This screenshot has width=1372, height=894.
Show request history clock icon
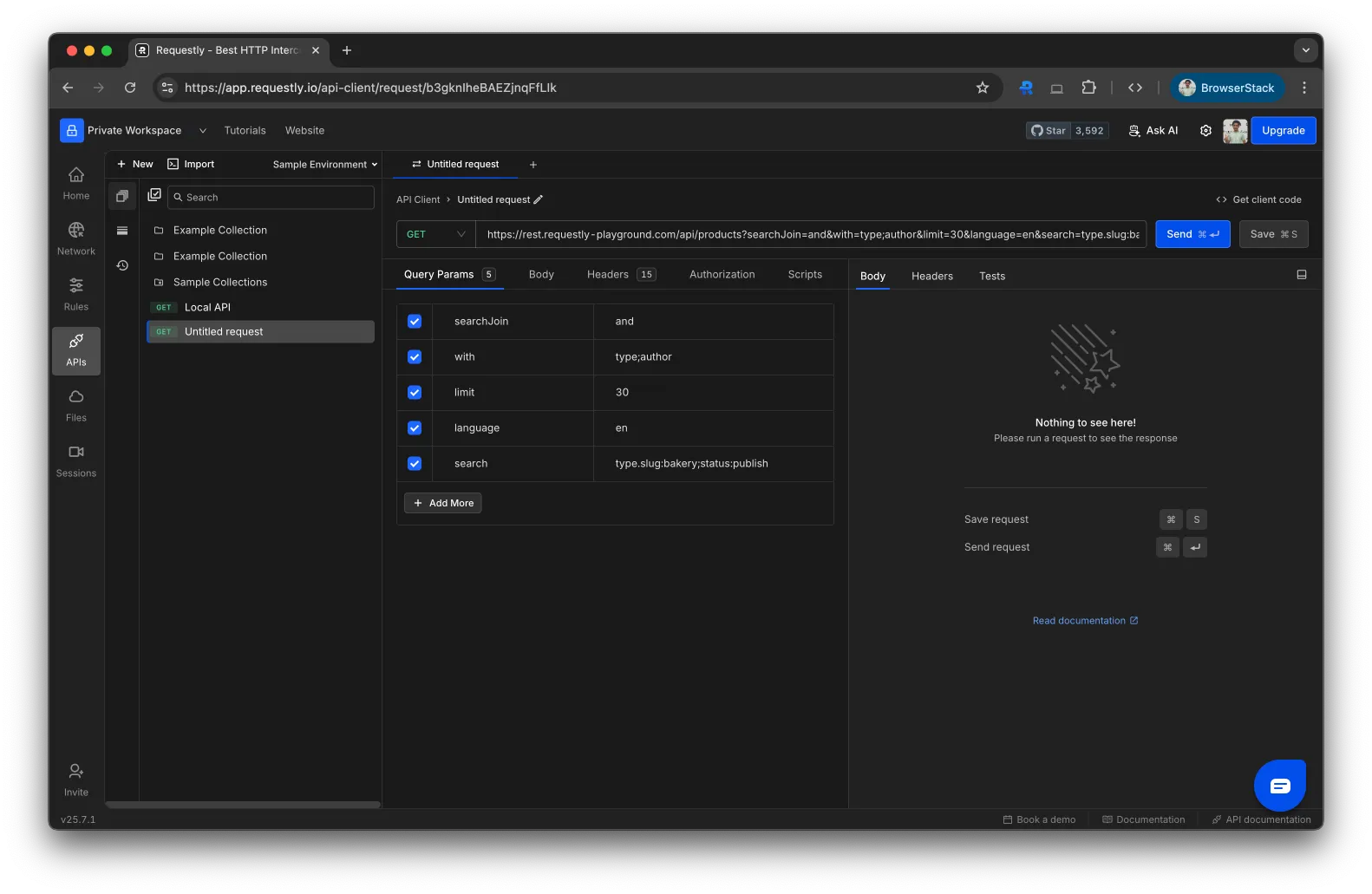pos(122,265)
